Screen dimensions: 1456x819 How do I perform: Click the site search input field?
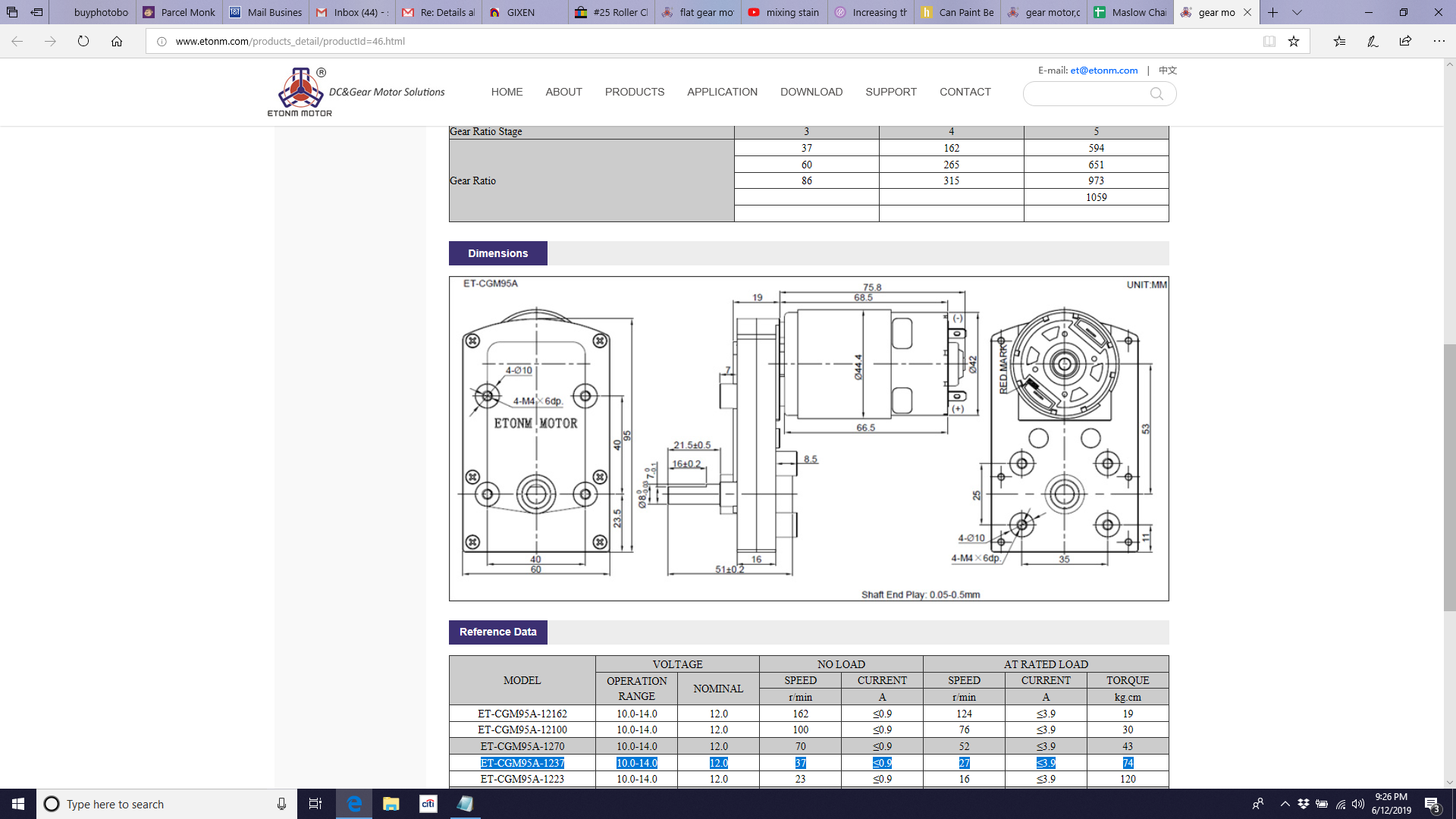tap(1084, 93)
